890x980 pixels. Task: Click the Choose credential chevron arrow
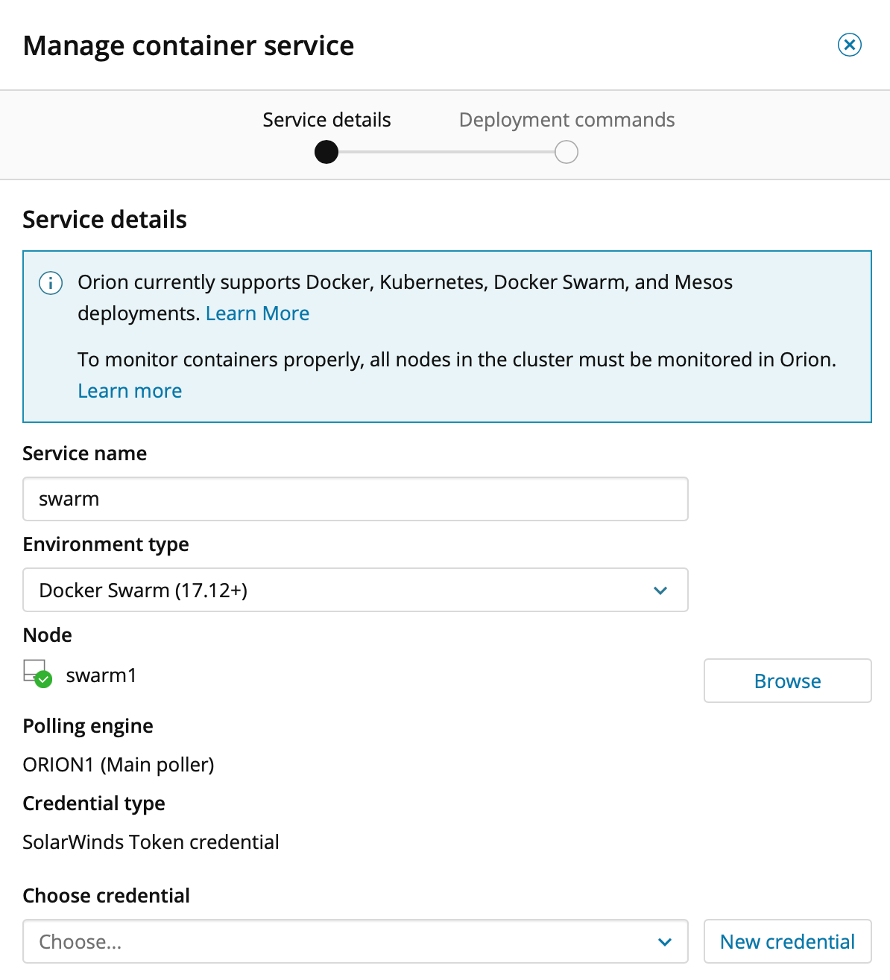coord(665,942)
